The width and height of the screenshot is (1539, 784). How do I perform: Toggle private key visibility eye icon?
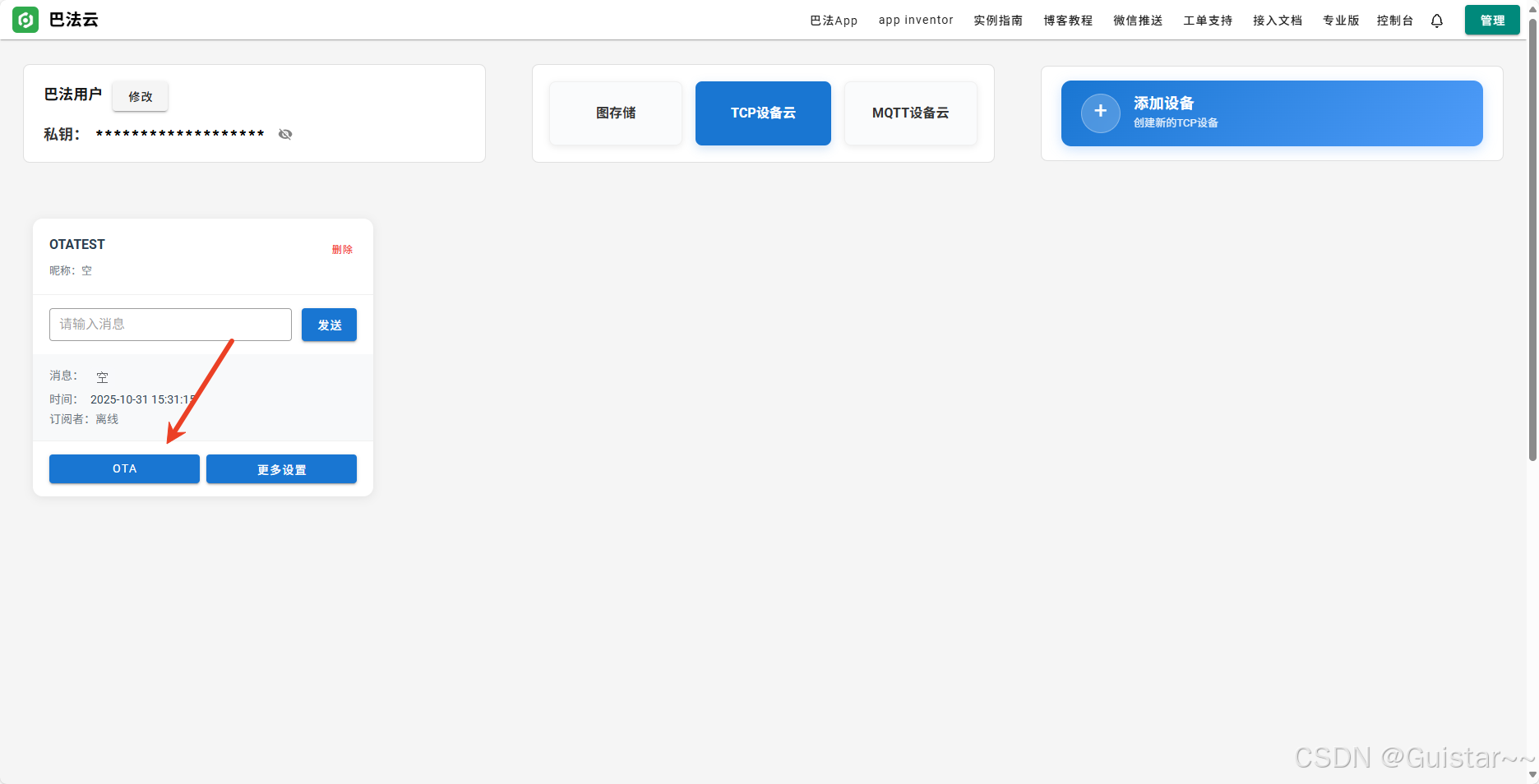click(285, 134)
